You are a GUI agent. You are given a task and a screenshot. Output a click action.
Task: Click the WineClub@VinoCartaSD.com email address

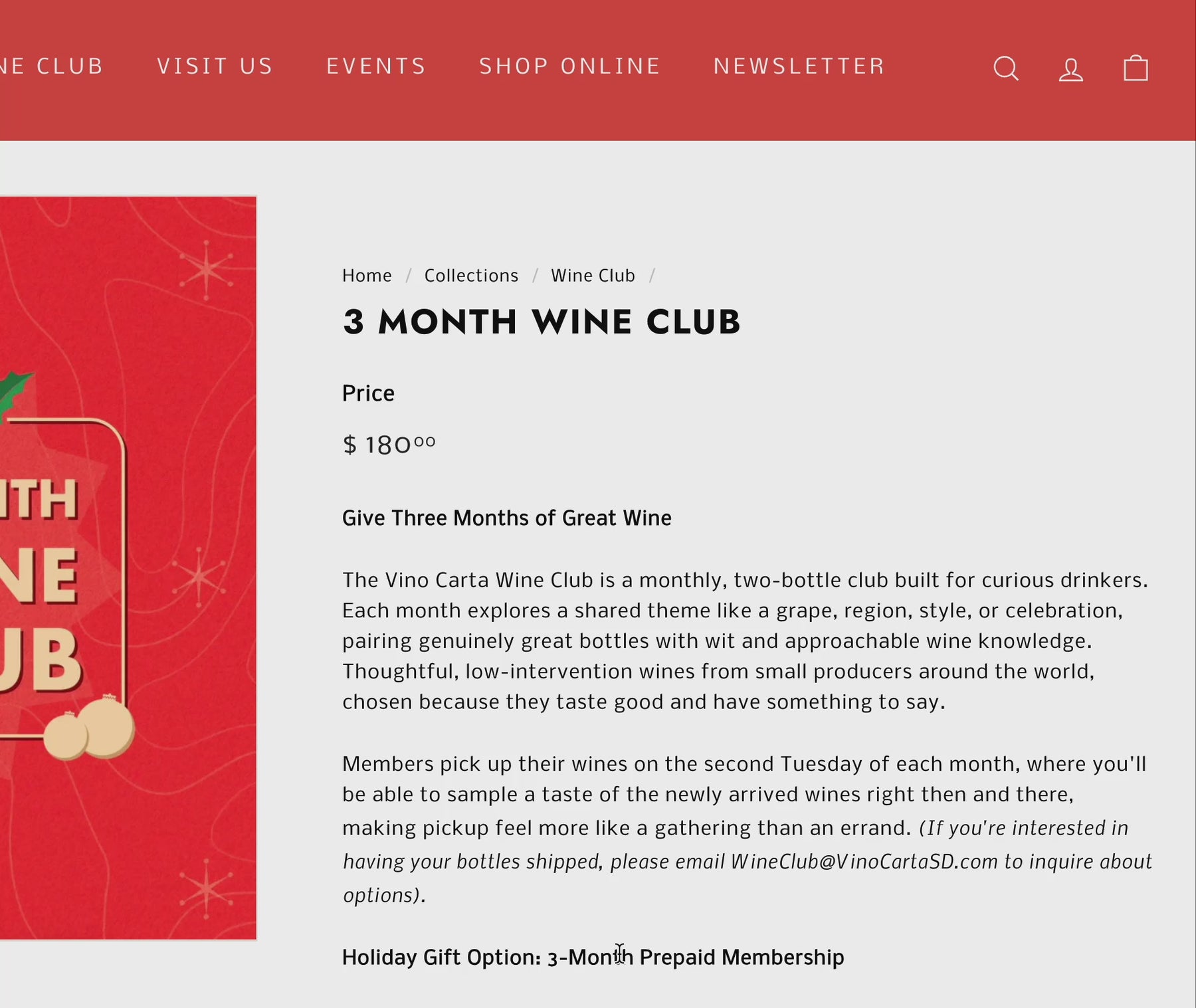(864, 862)
